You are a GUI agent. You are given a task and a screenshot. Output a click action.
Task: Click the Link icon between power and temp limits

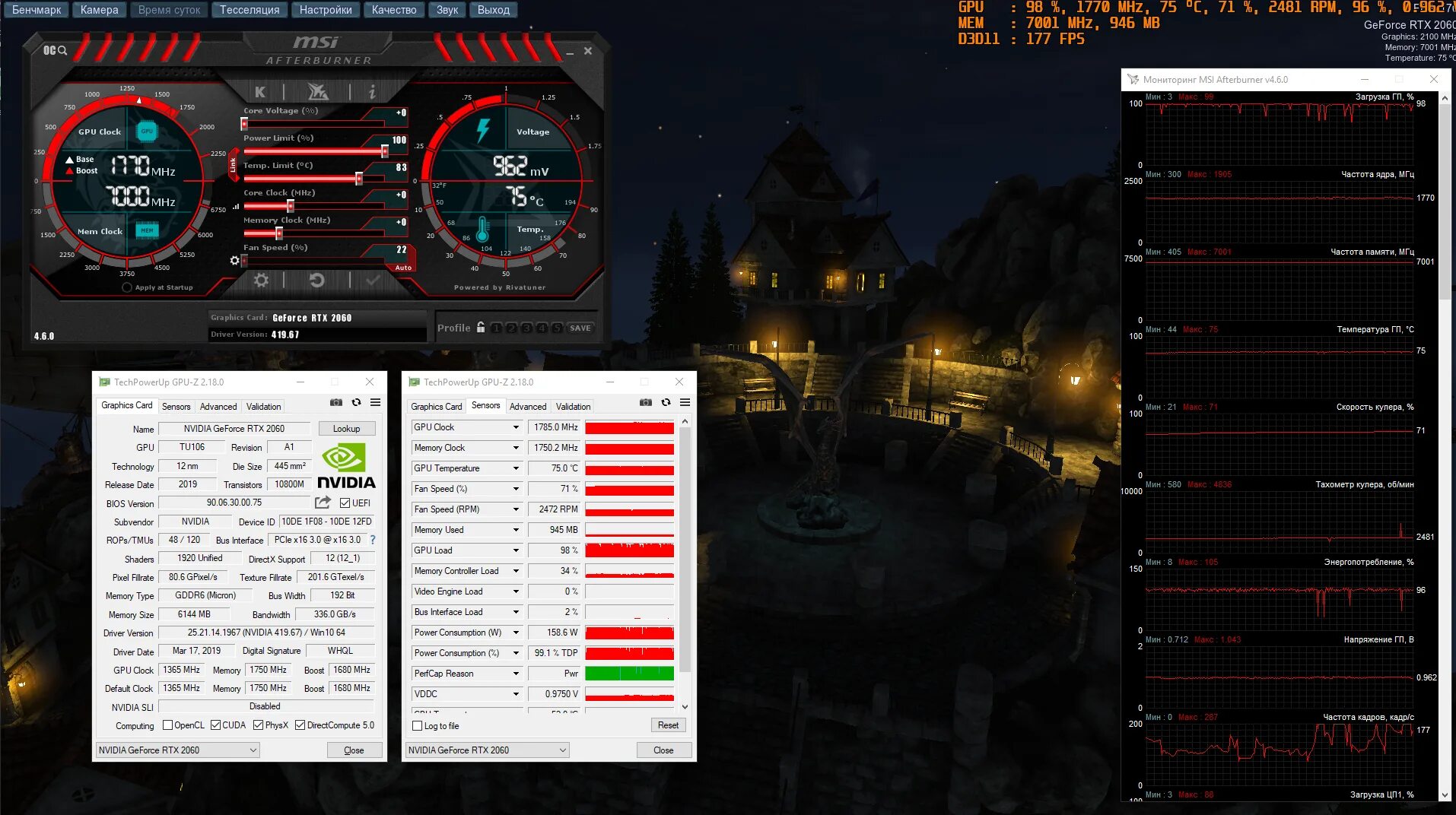(234, 166)
